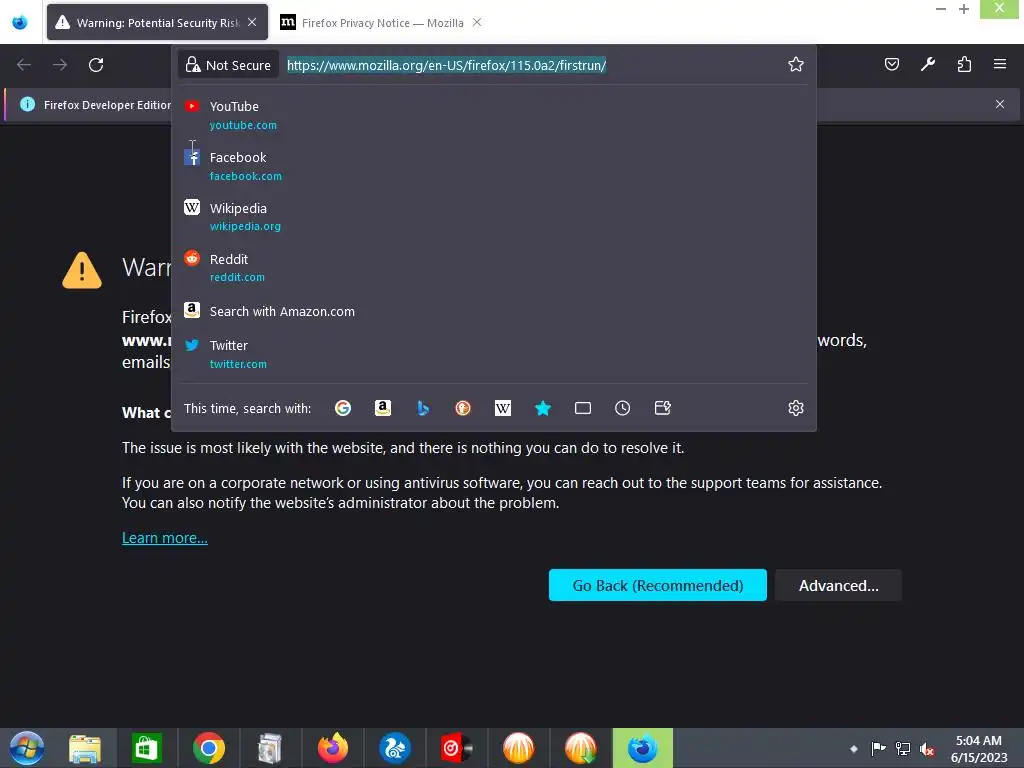Click the Advanced... button

[x=839, y=585]
